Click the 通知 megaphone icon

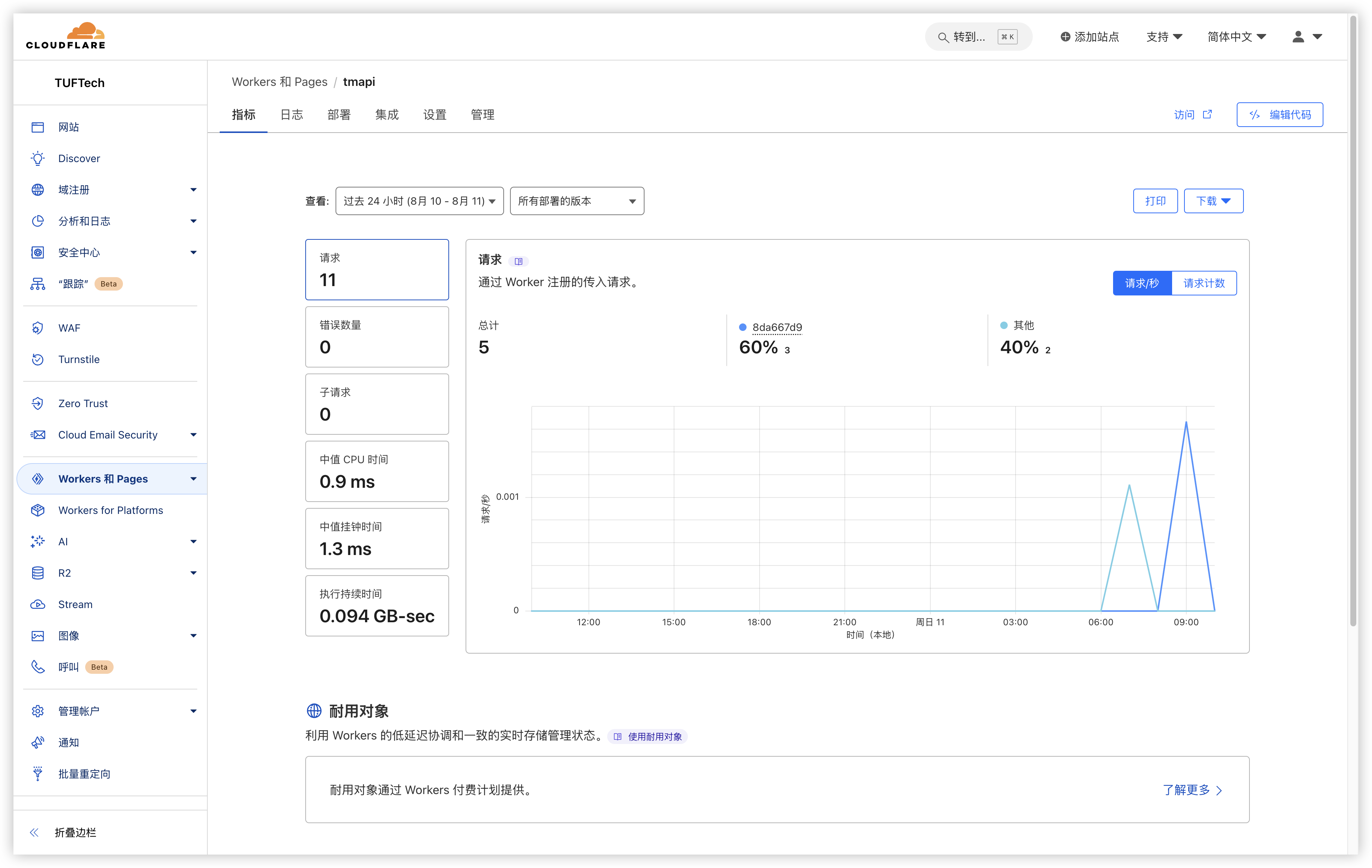click(x=38, y=743)
